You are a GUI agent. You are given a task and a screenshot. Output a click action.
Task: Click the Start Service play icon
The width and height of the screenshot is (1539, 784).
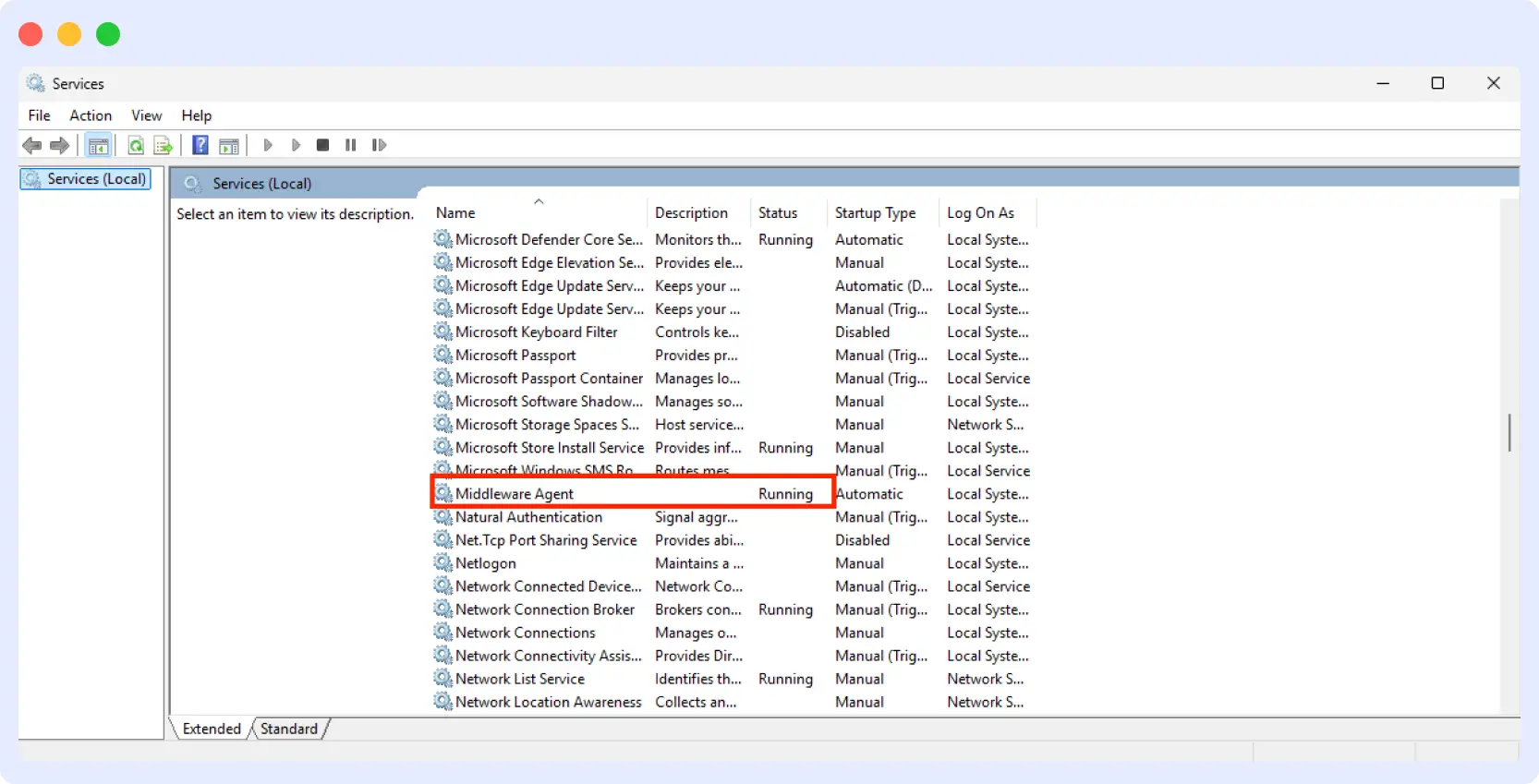click(268, 145)
